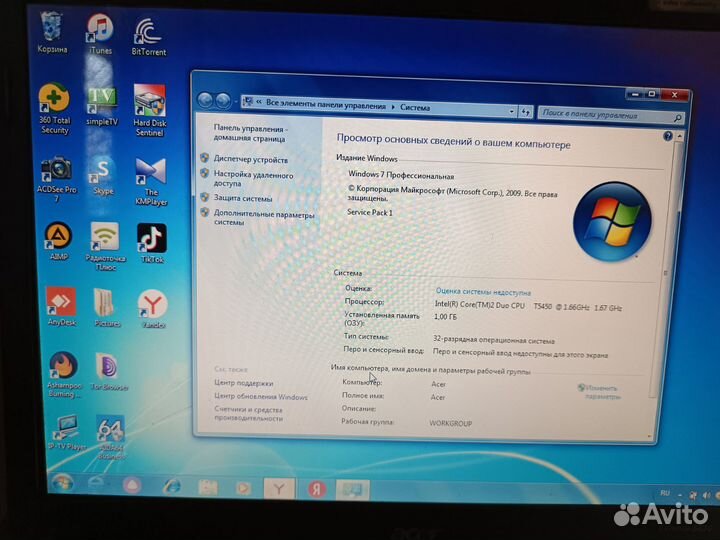Open Диспетчер устройств (Device Manager)
This screenshot has height=540, width=720.
[251, 159]
